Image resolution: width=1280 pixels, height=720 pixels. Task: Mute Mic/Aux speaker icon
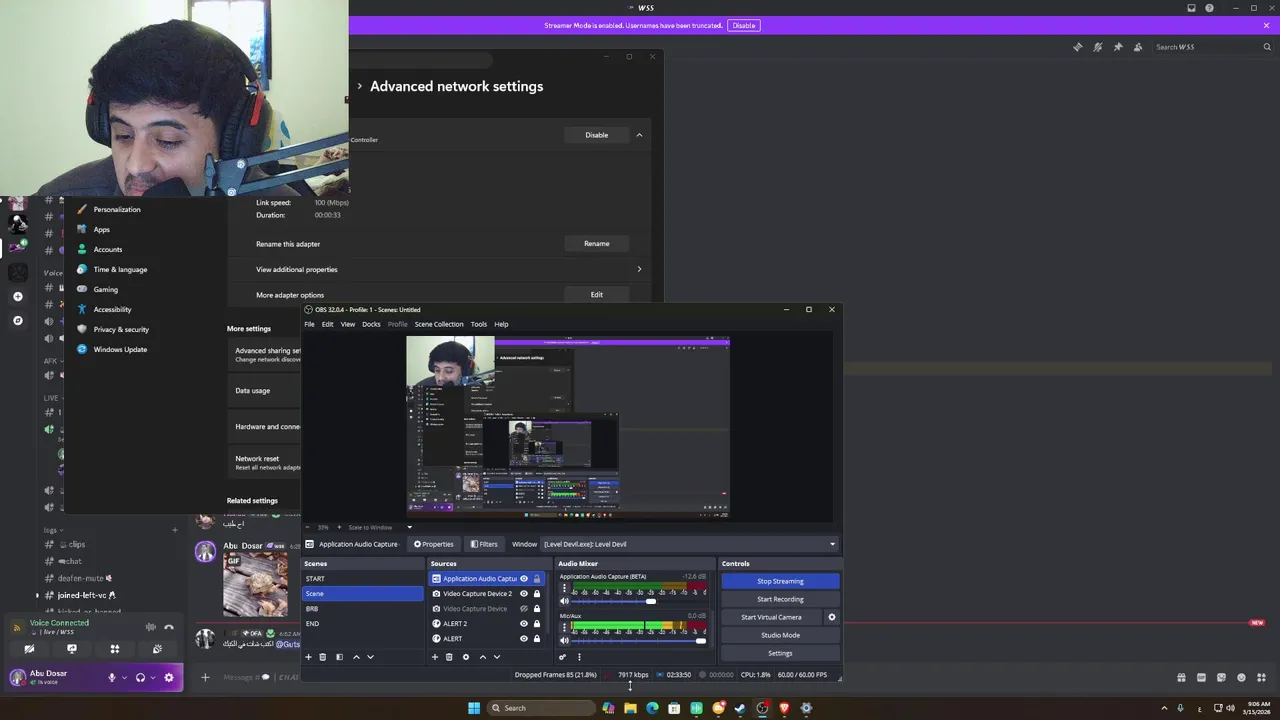(x=564, y=641)
